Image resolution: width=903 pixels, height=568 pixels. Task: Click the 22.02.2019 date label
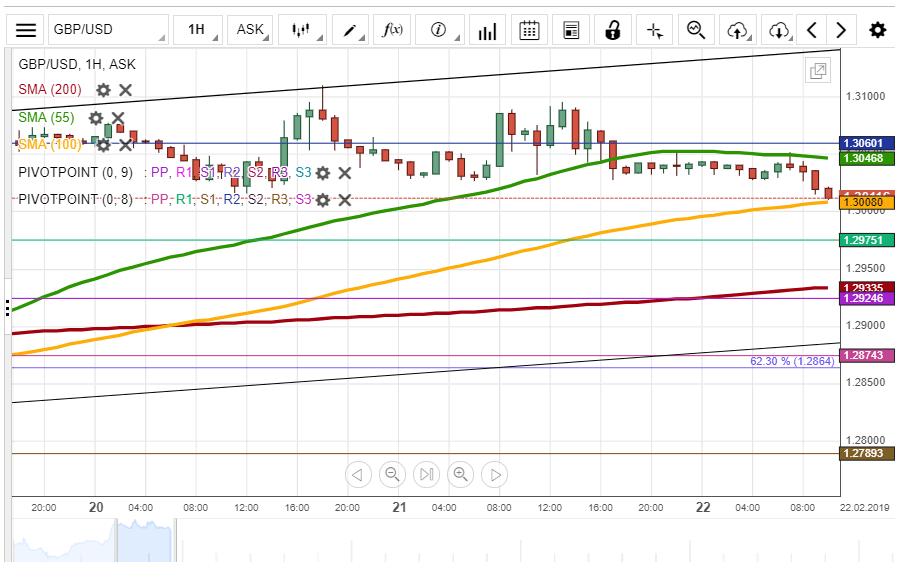tap(865, 508)
